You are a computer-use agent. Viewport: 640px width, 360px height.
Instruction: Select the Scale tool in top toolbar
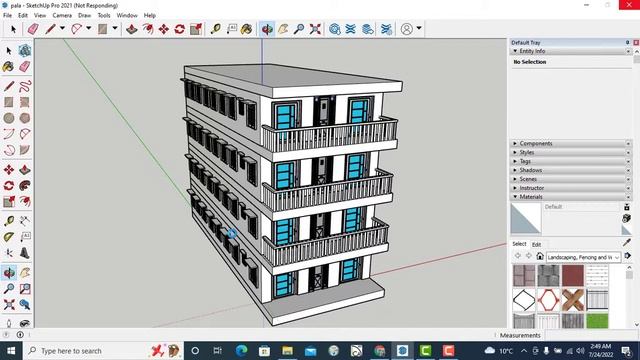pos(196,29)
